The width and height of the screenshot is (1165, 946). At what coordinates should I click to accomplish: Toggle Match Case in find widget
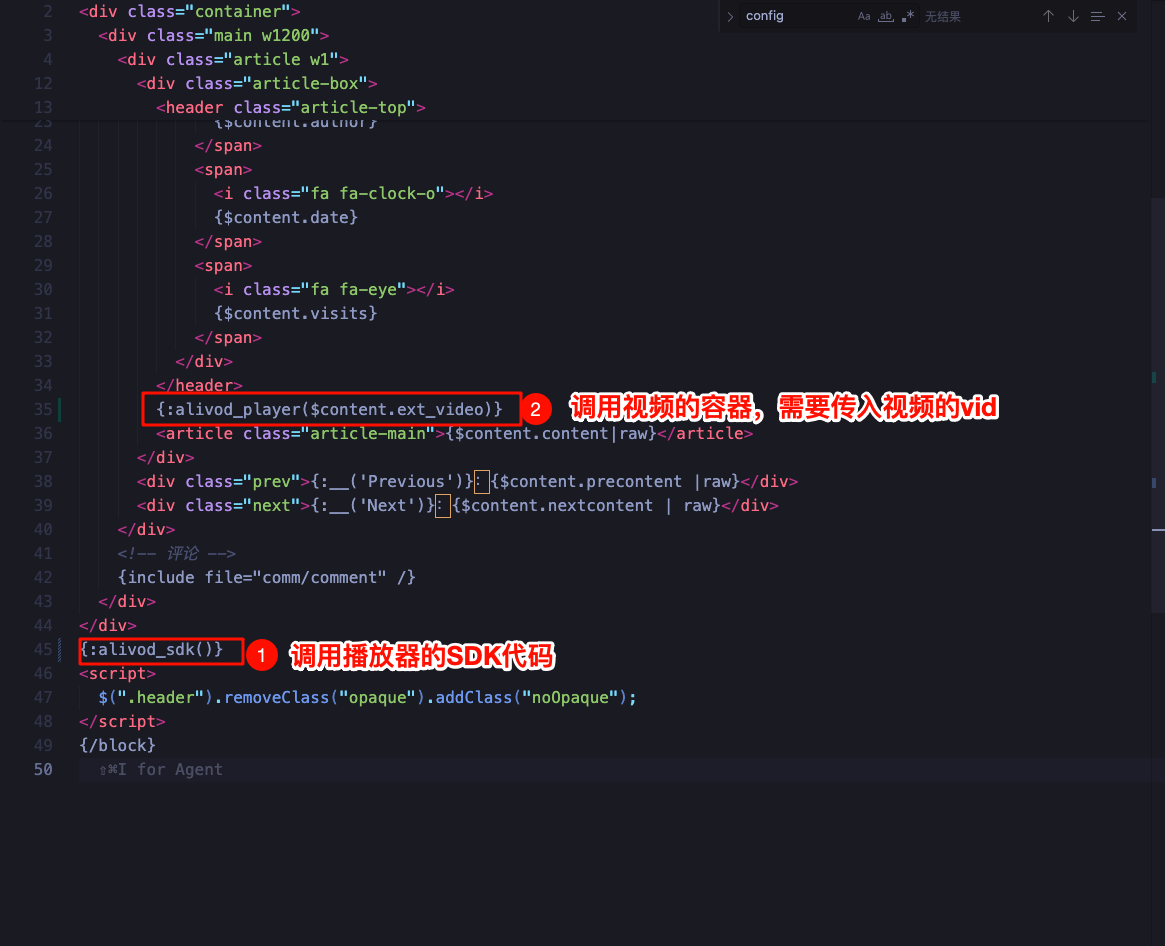tap(864, 16)
